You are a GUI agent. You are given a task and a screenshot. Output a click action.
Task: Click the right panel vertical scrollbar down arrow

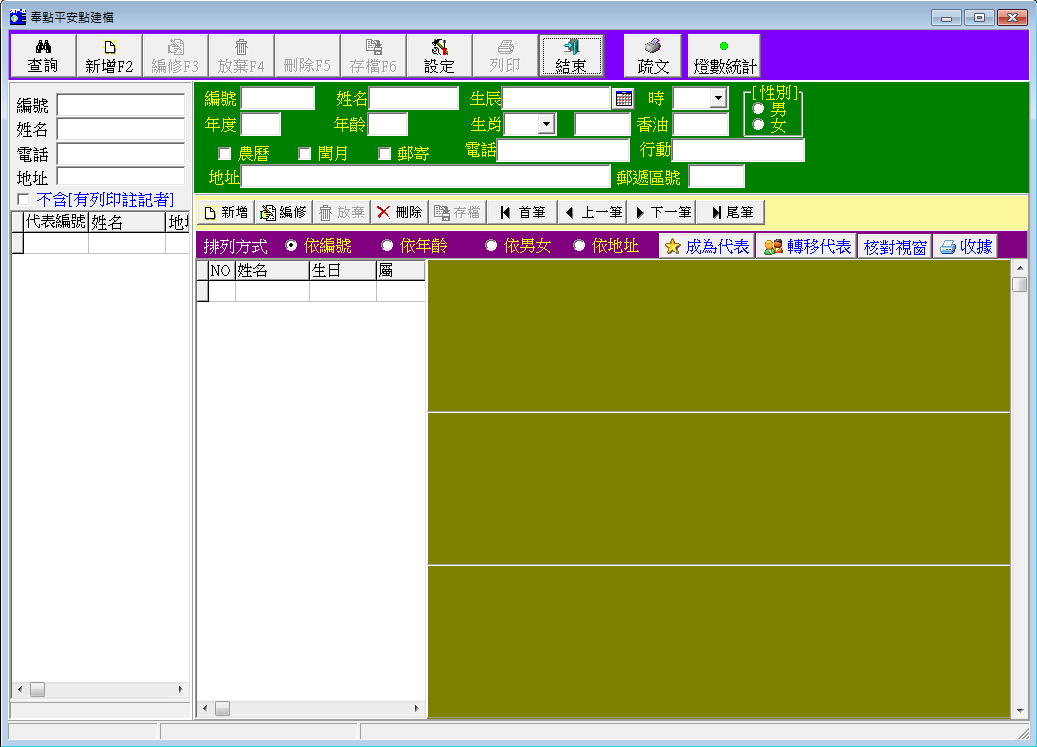coord(1019,711)
